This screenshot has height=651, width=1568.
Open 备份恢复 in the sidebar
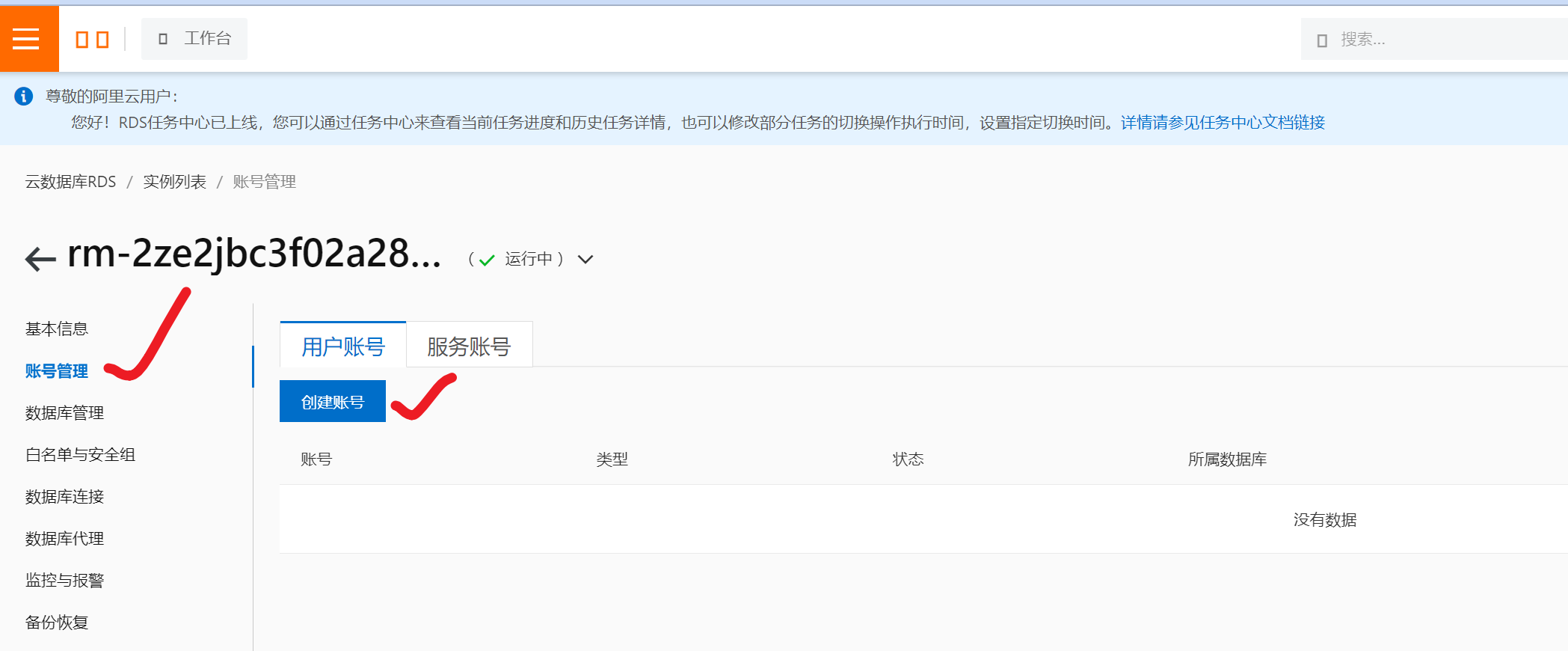pyautogui.click(x=57, y=622)
